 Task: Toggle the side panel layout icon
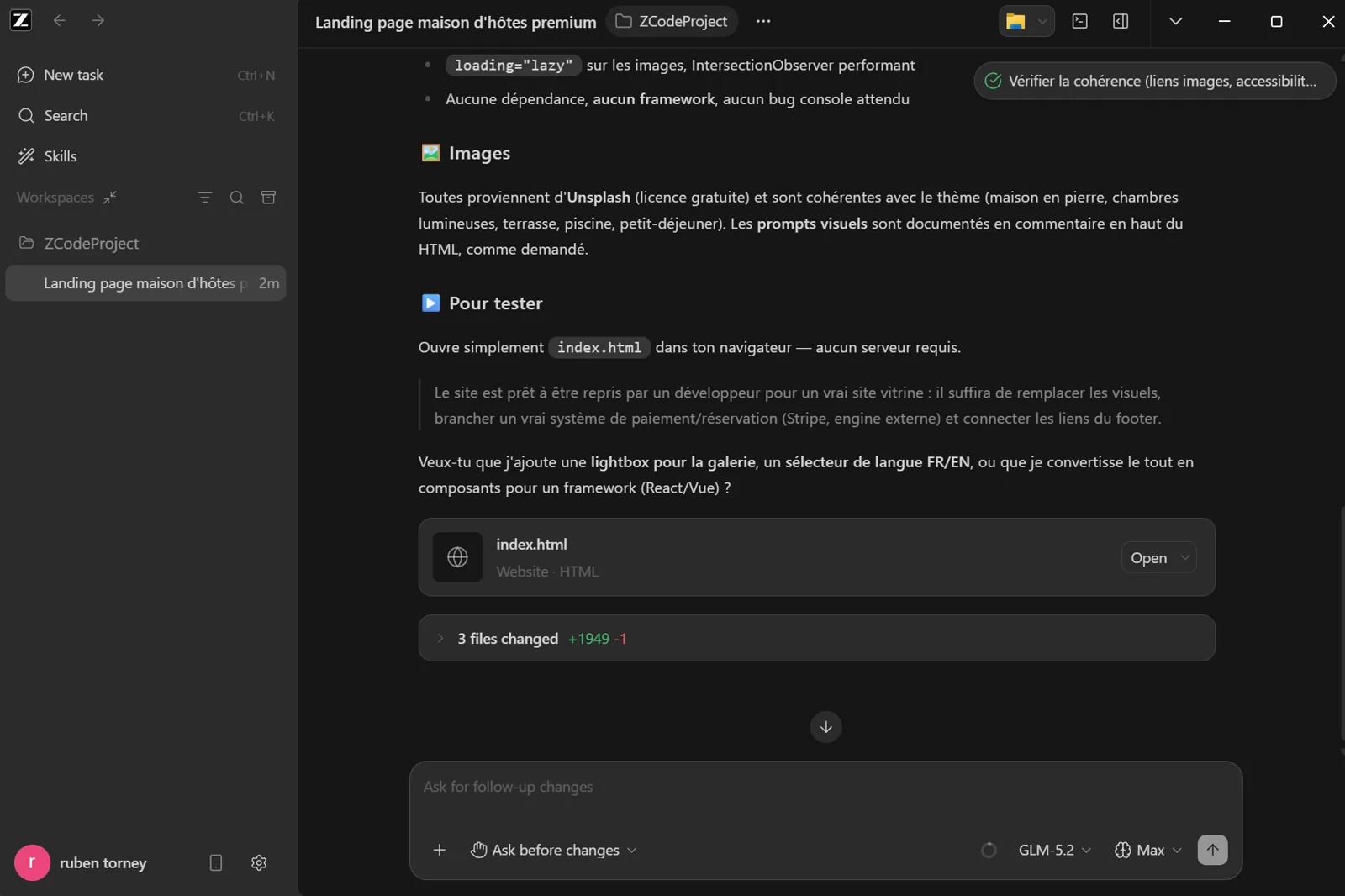(x=1121, y=21)
